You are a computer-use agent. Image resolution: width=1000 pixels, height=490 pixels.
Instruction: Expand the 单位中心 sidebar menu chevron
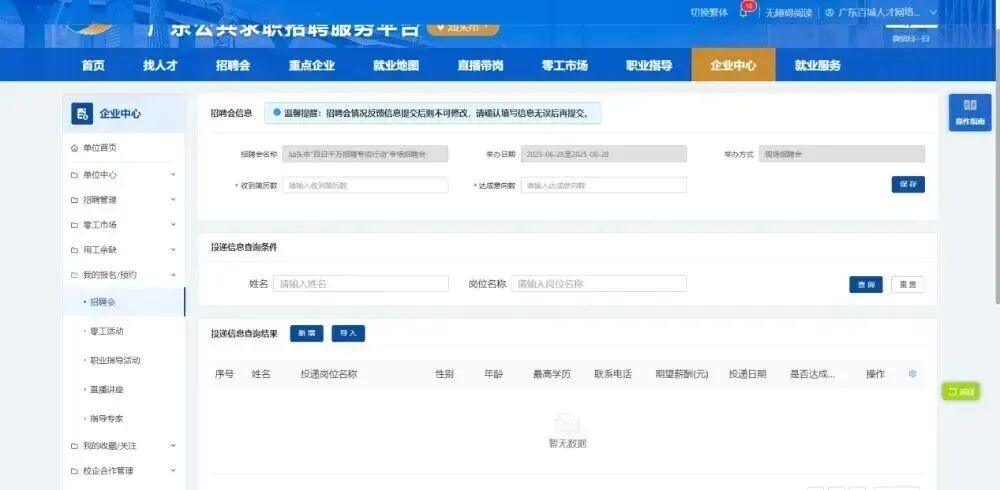[x=173, y=175]
